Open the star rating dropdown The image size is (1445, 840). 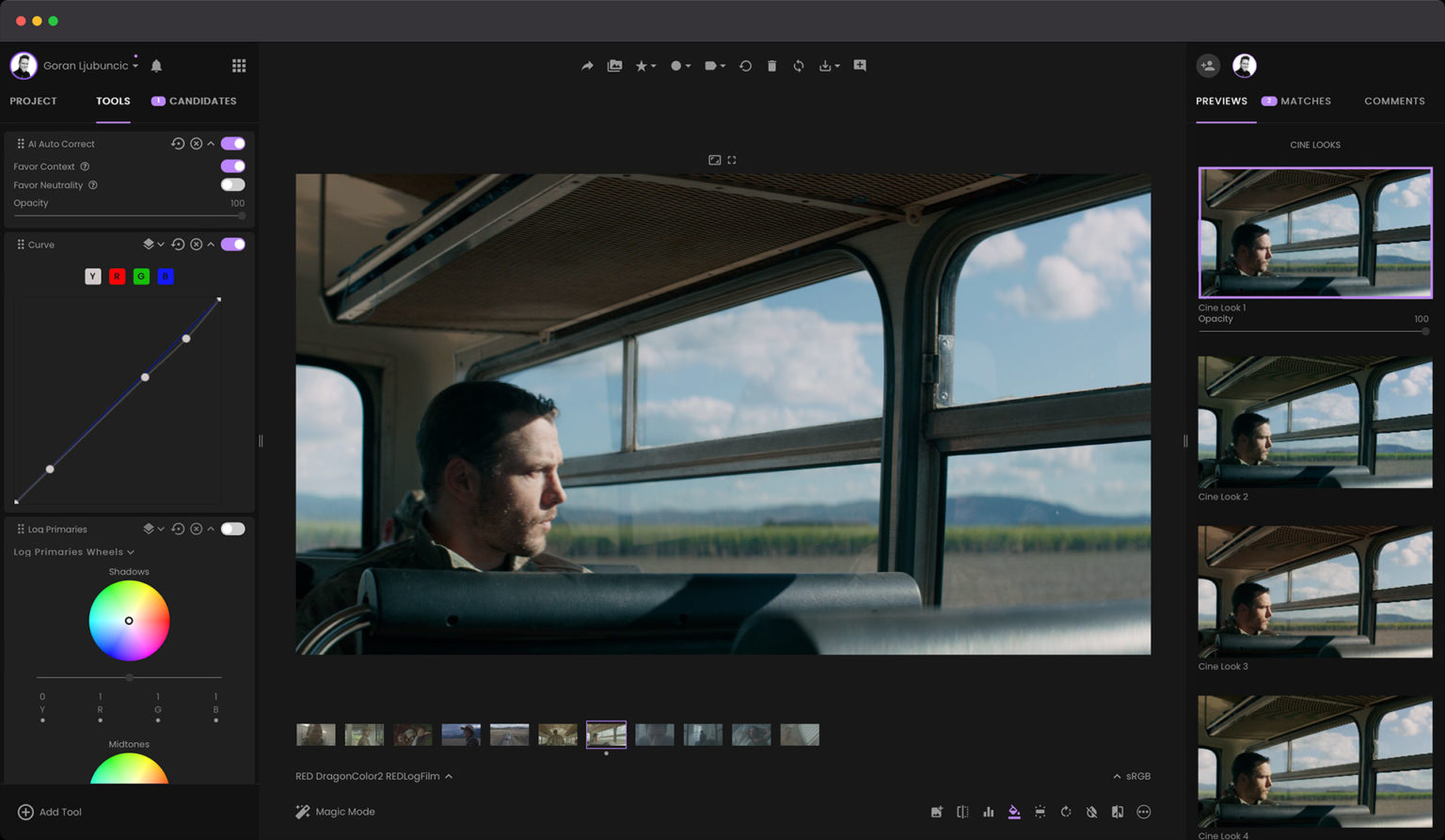click(x=645, y=66)
